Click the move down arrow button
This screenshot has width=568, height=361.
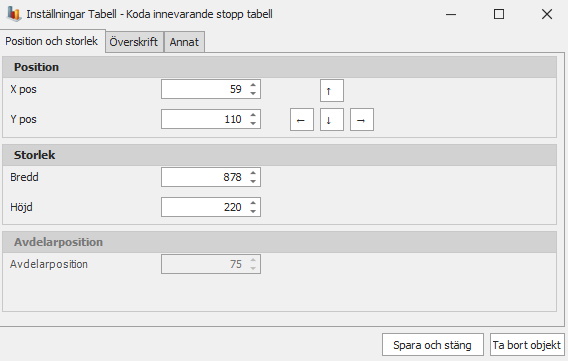(x=331, y=119)
